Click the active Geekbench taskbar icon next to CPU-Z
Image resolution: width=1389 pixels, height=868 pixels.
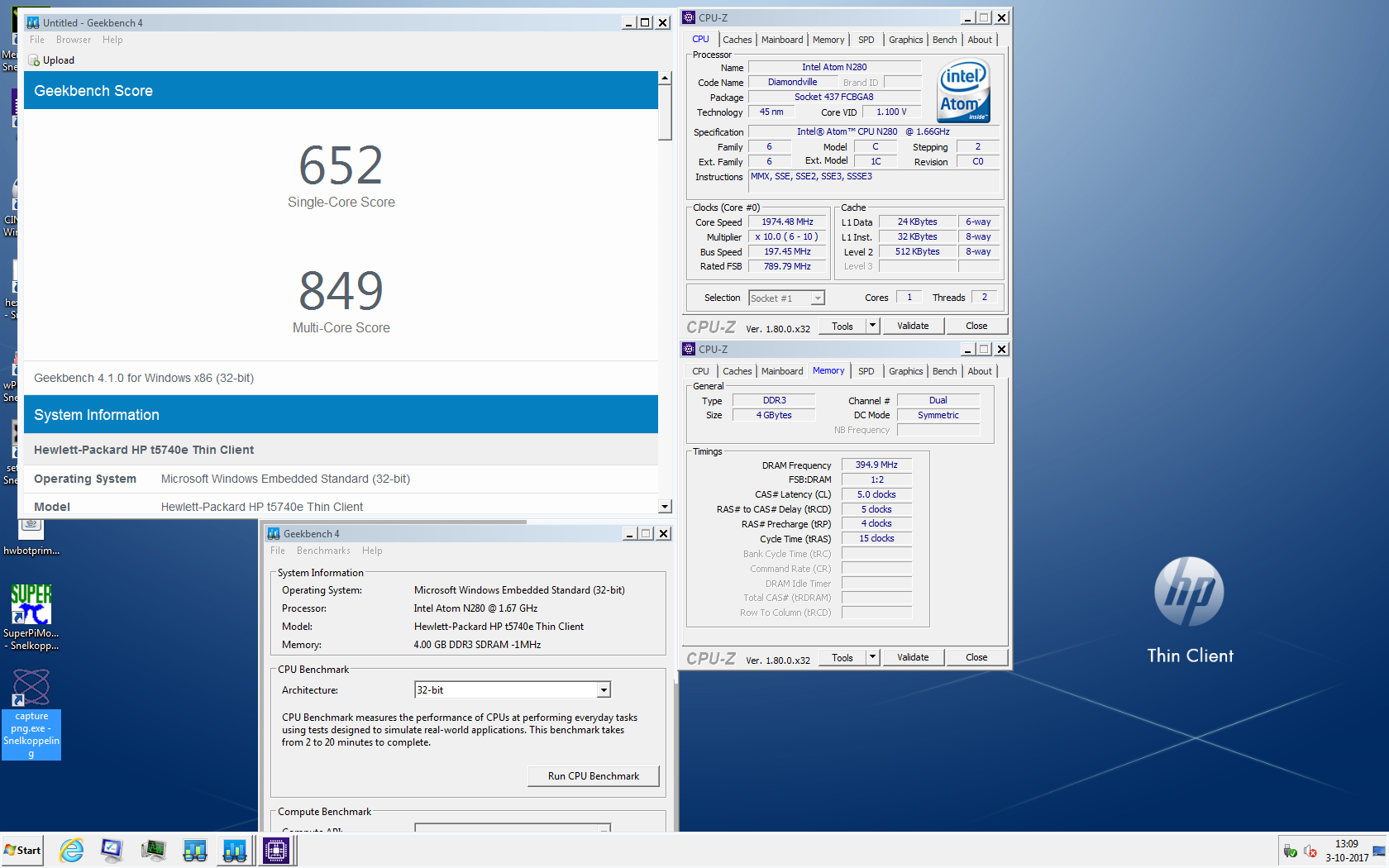coord(235,850)
